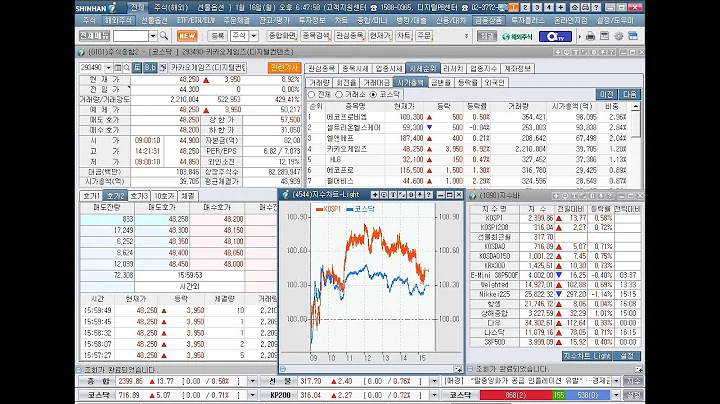Screen dimensions: 720x404
Task: Switch to the 체결 tab
Action: (x=187, y=196)
